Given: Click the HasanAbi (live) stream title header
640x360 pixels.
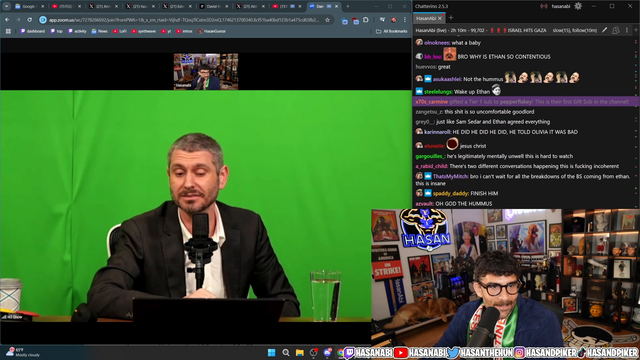Looking at the screenshot, I should click(481, 30).
